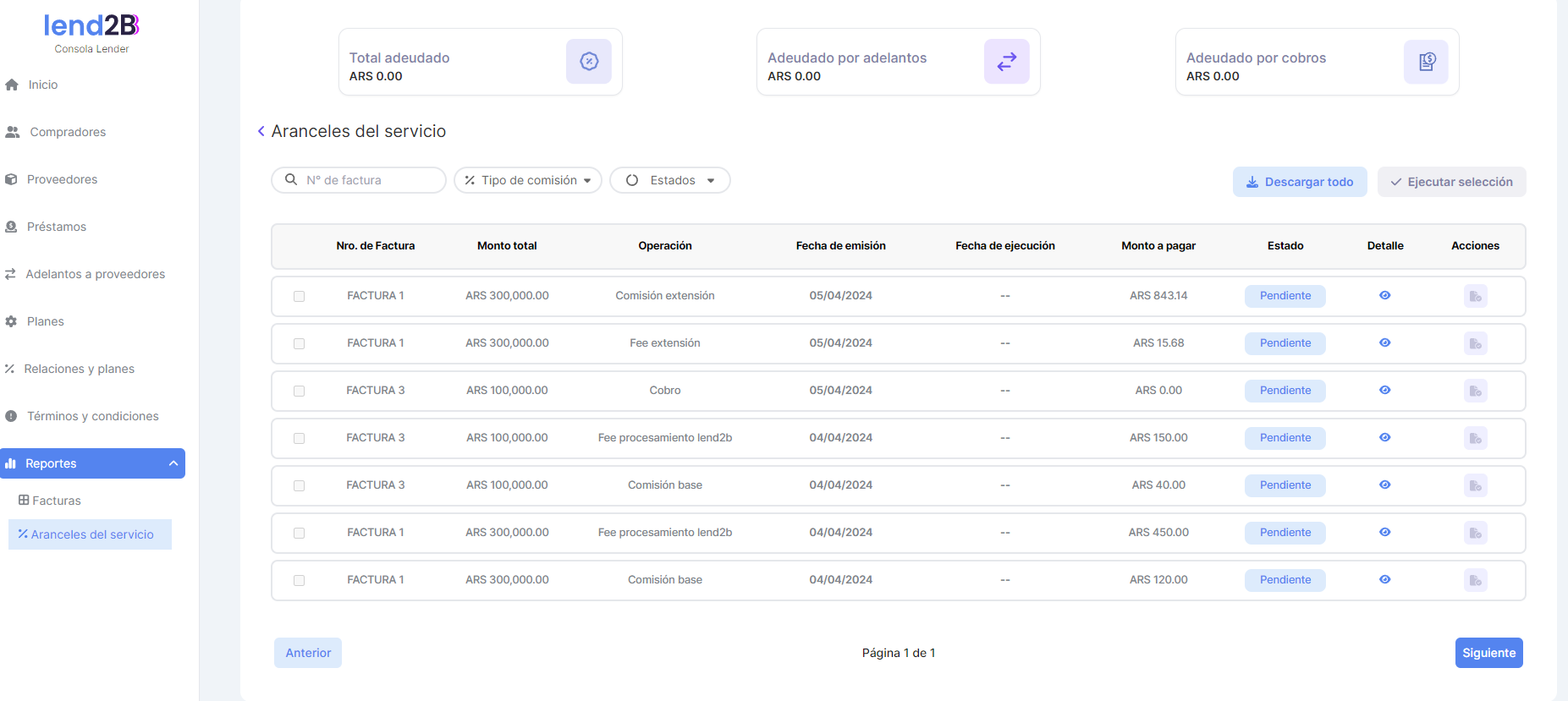Image resolution: width=1568 pixels, height=701 pixels.
Task: Select checkbox for the Cobro row
Action: coord(299,391)
